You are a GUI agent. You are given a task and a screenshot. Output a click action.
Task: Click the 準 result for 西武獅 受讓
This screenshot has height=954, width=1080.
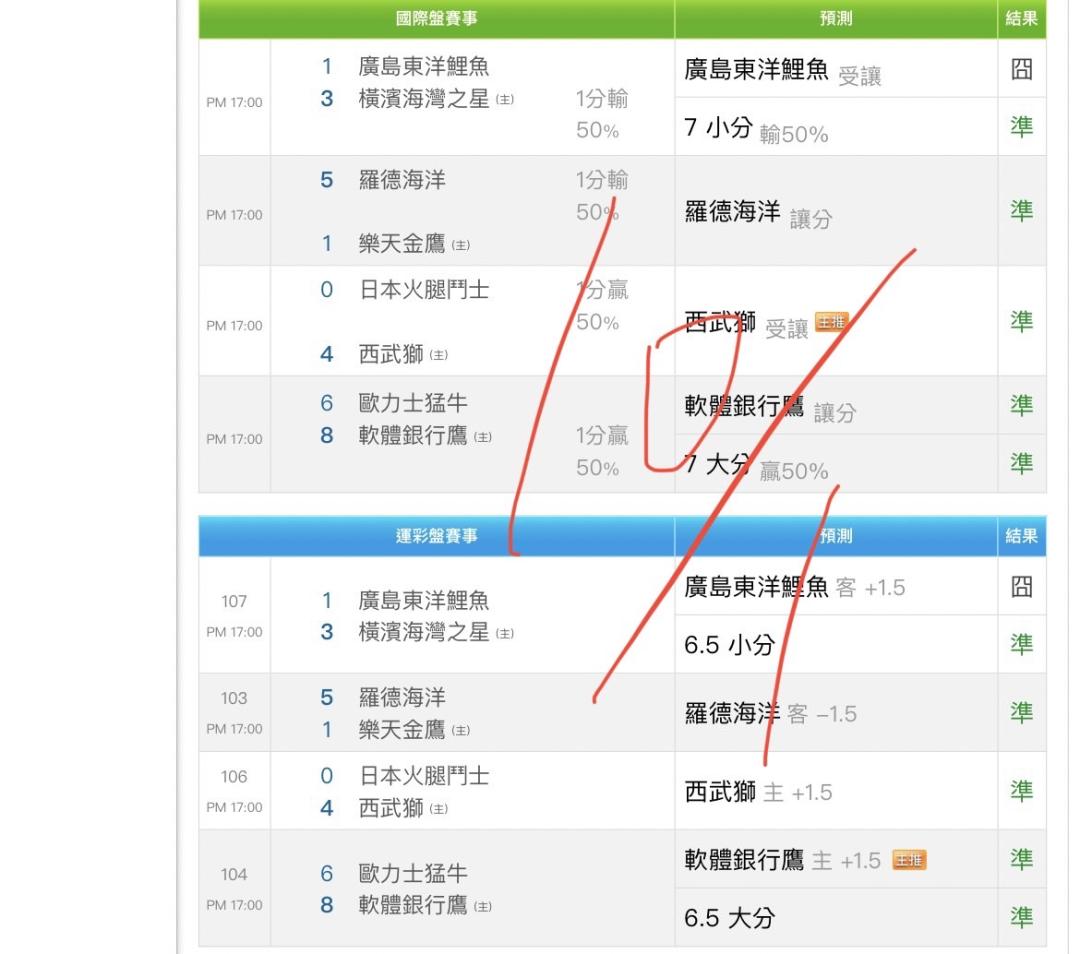1021,321
